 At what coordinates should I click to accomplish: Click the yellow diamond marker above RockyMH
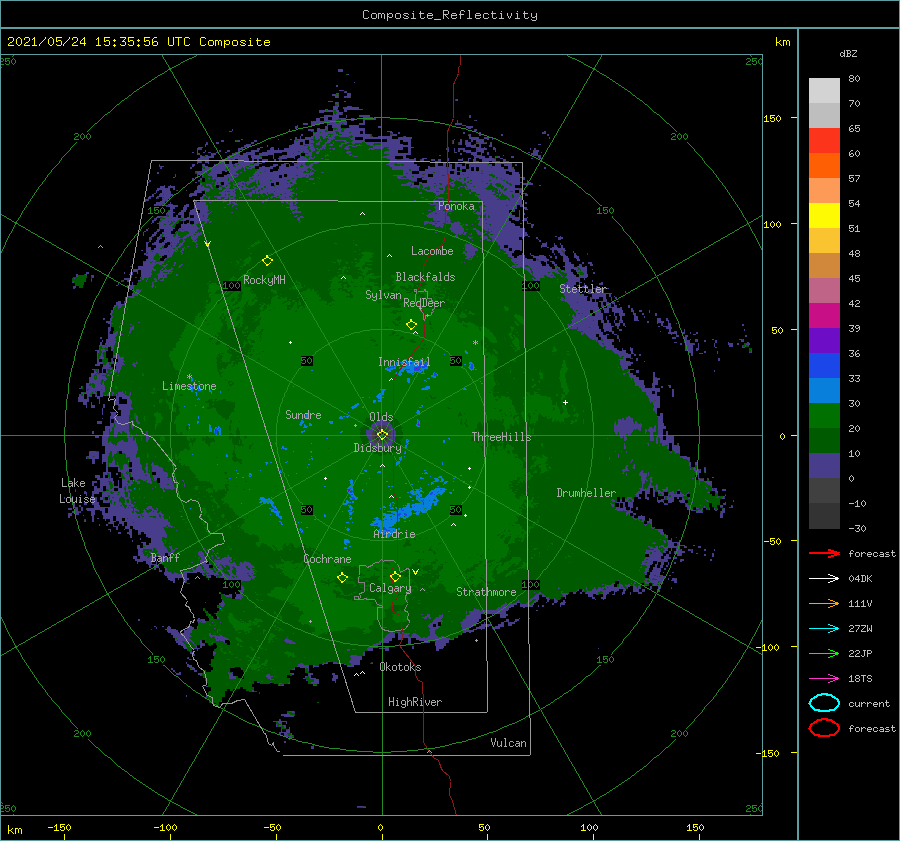pos(267,261)
